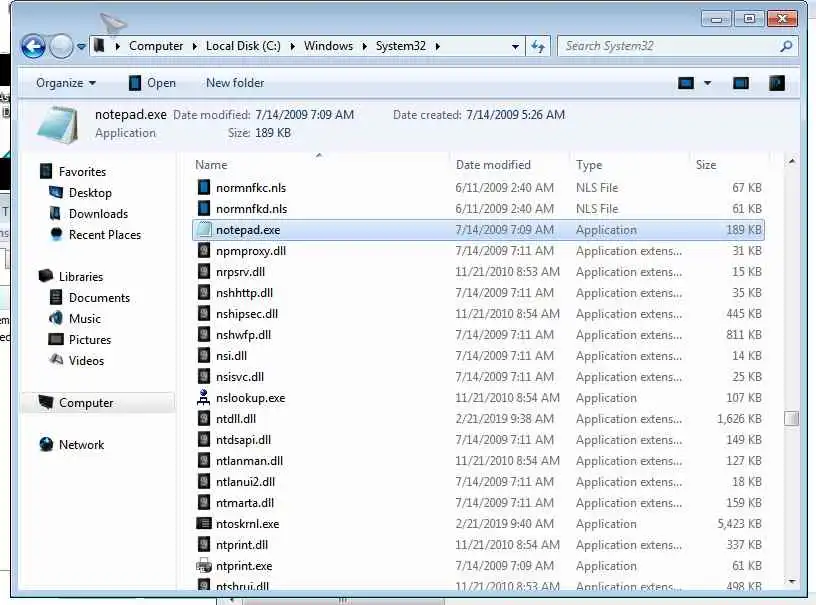Sort files by the Type column
The height and width of the screenshot is (605, 816).
(589, 165)
